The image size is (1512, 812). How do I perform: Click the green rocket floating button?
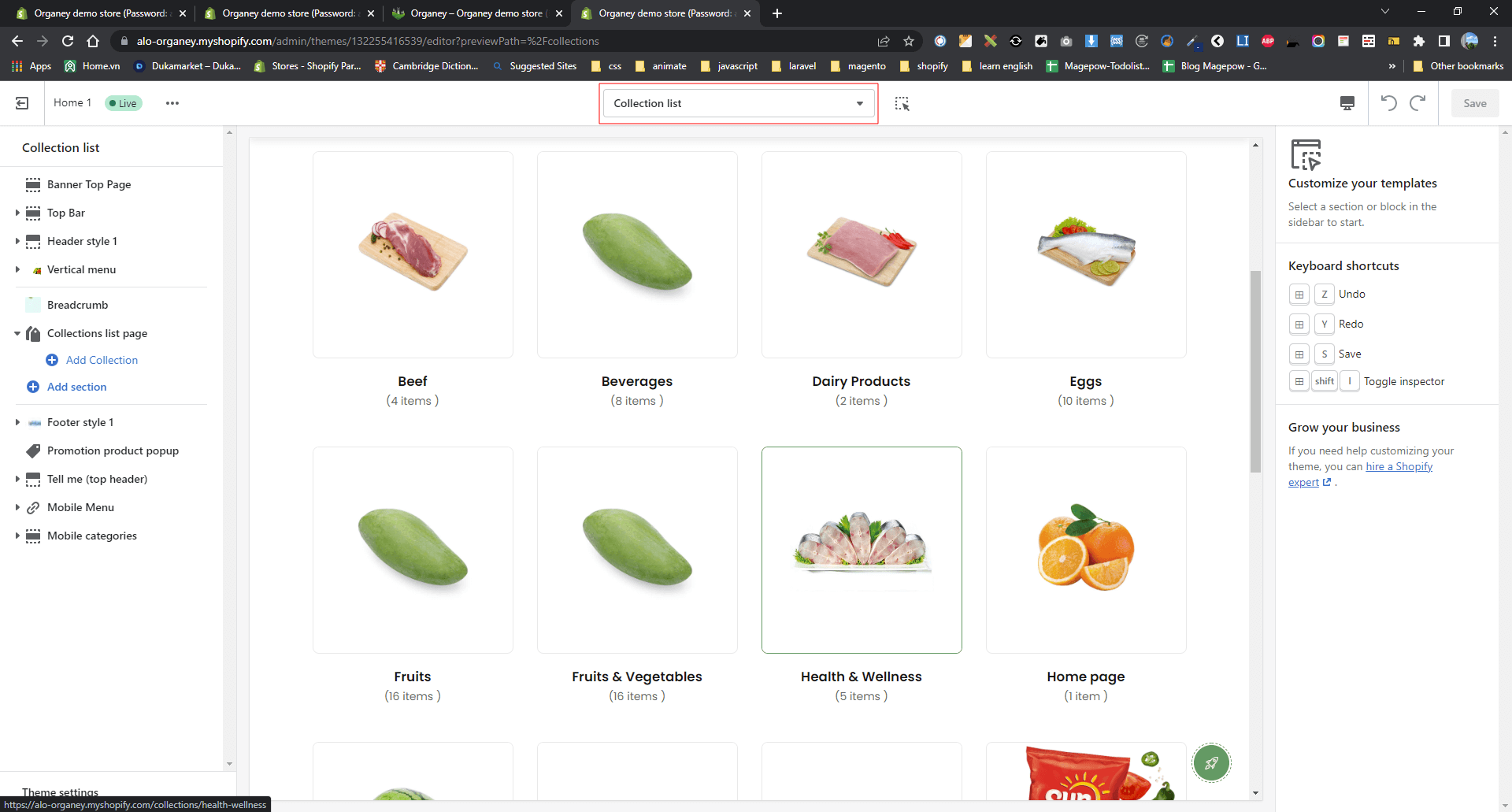tap(1210, 762)
